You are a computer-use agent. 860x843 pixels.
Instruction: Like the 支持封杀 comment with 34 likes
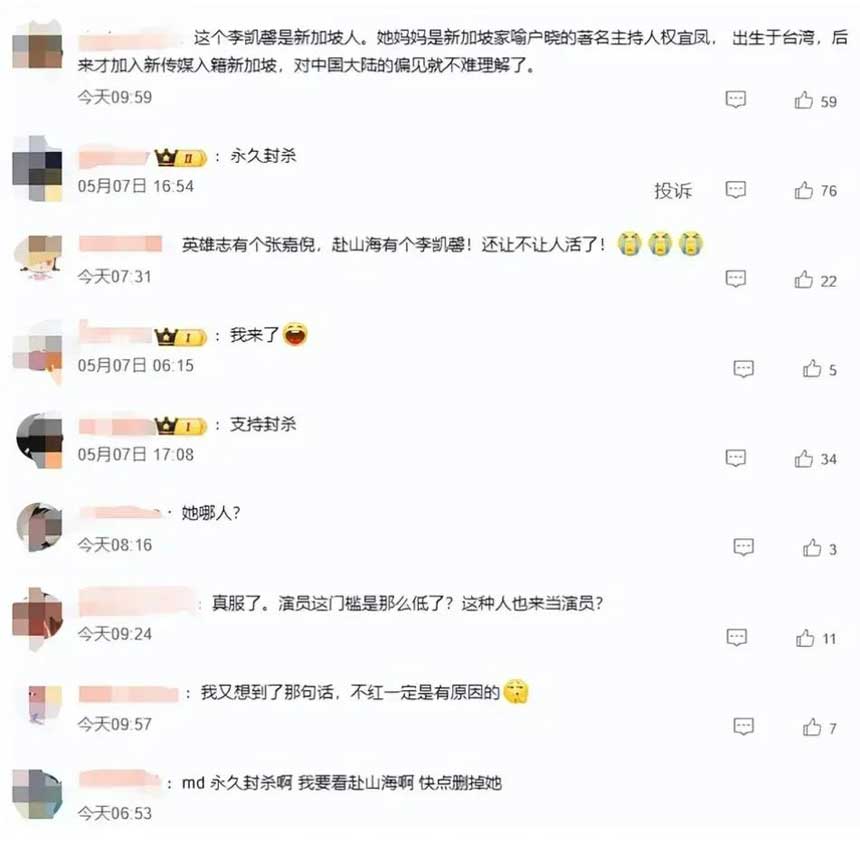click(804, 459)
